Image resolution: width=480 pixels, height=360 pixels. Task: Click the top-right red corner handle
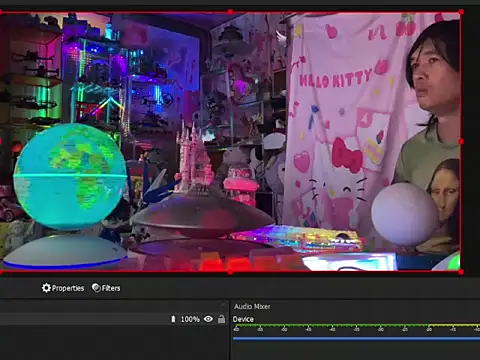[x=461, y=12]
